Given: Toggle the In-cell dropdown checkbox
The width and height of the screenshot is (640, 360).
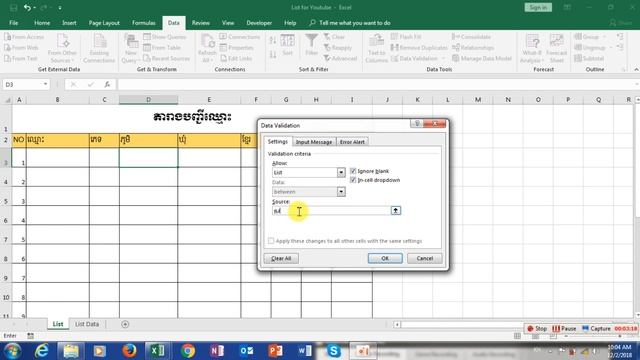Looking at the screenshot, I should coord(353,180).
